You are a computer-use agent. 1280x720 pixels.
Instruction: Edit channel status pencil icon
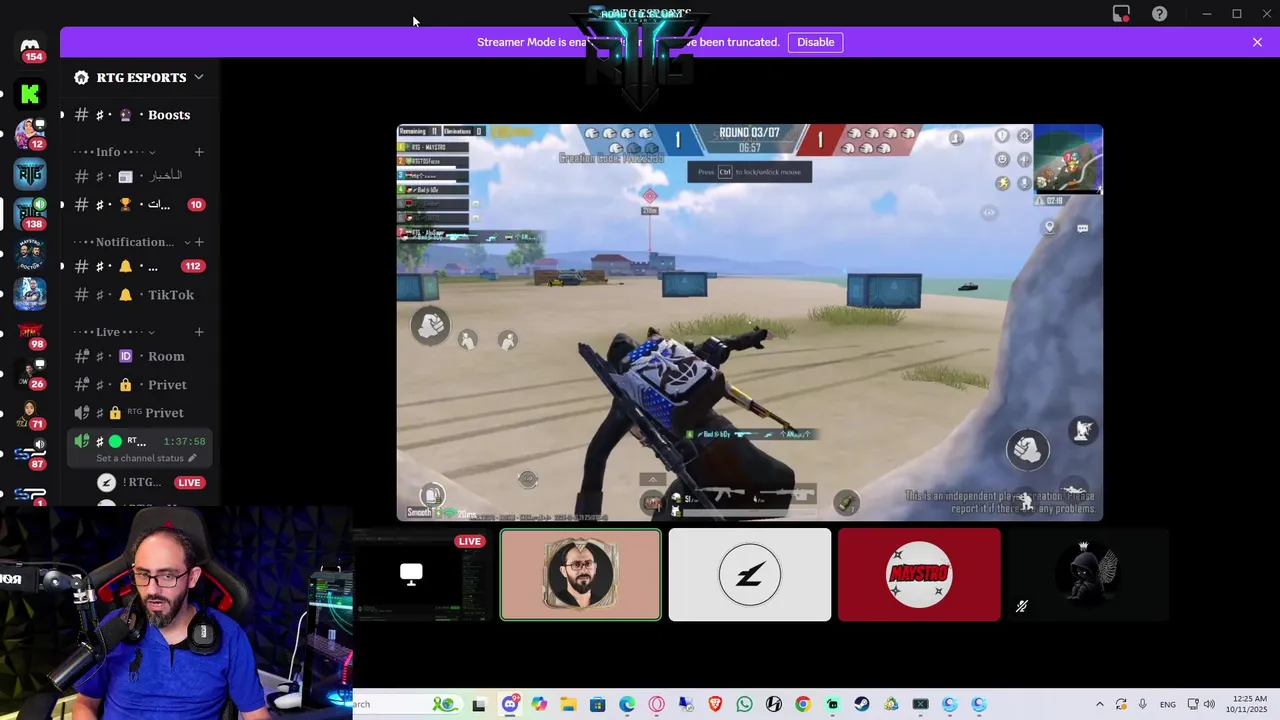(192, 458)
